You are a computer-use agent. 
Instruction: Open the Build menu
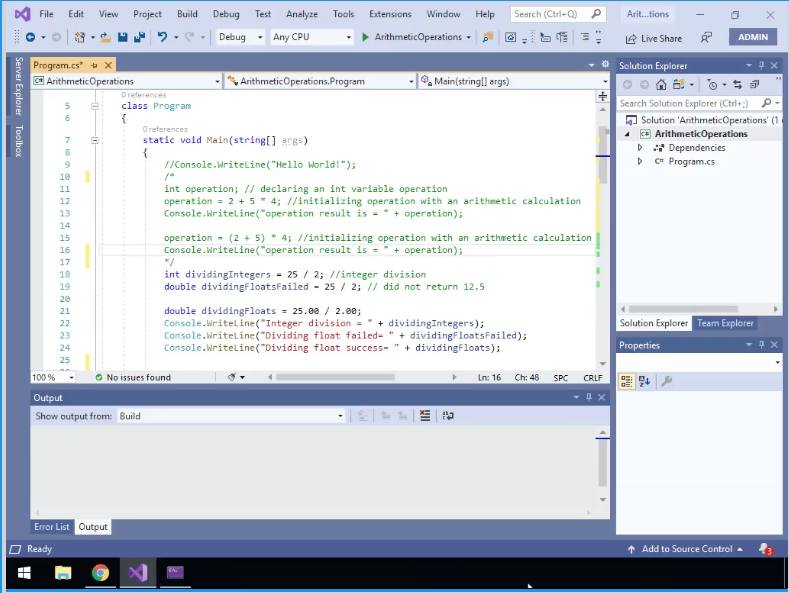pos(186,14)
